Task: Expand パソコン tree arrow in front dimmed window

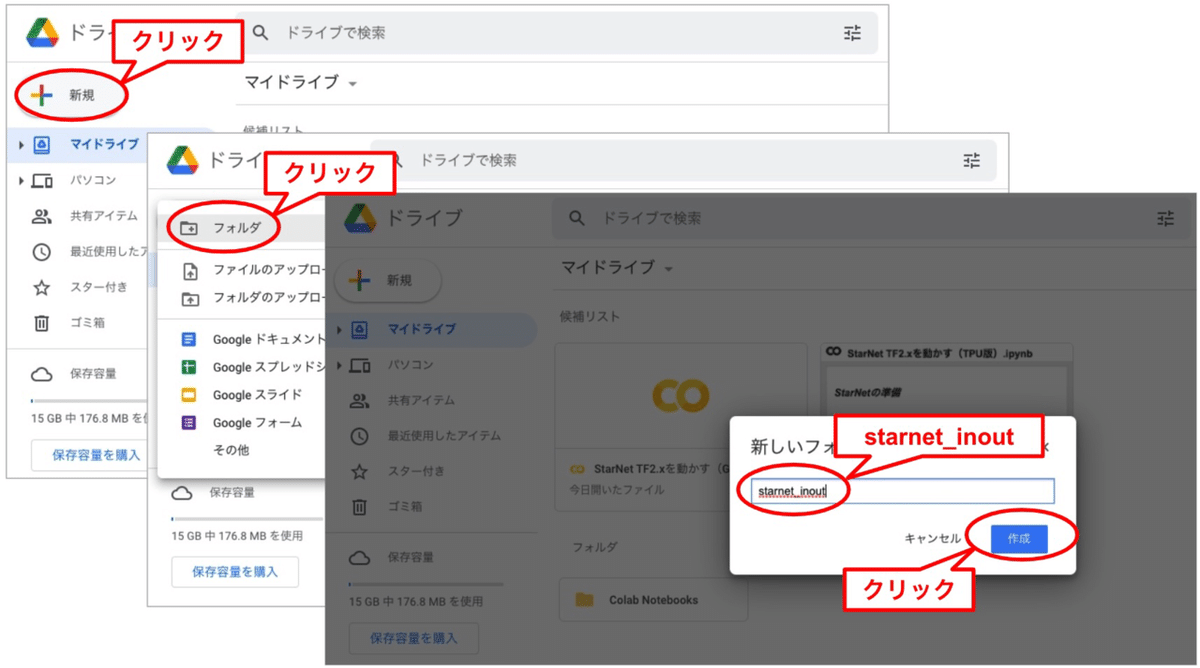Action: click(340, 365)
